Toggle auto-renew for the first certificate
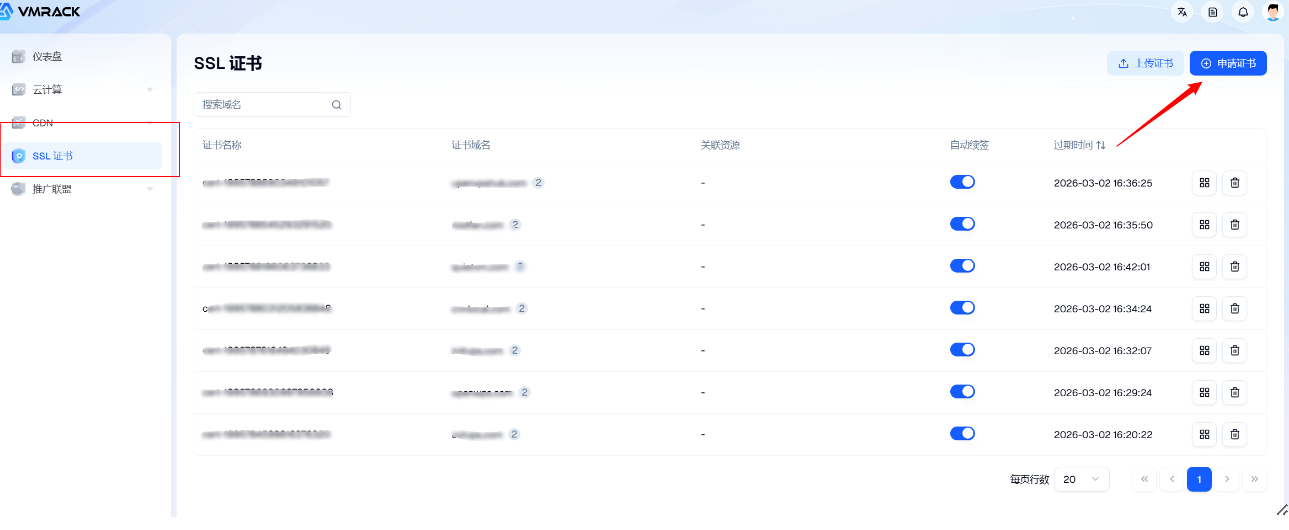The image size is (1289, 530). pos(962,182)
